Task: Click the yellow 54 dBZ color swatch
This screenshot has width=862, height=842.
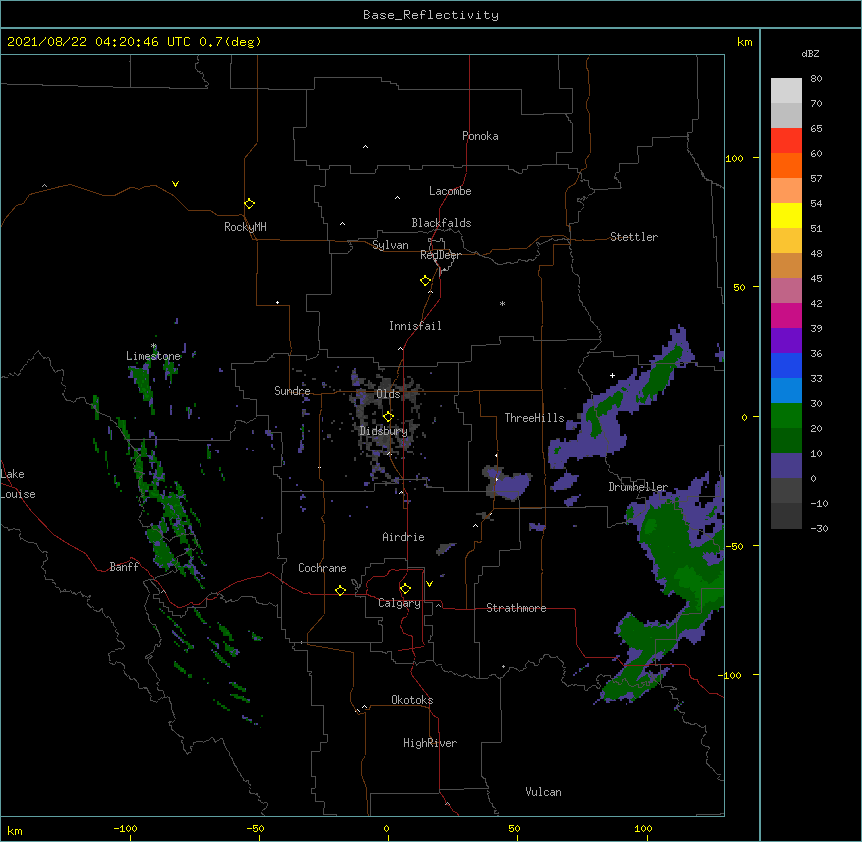Action: tap(786, 215)
